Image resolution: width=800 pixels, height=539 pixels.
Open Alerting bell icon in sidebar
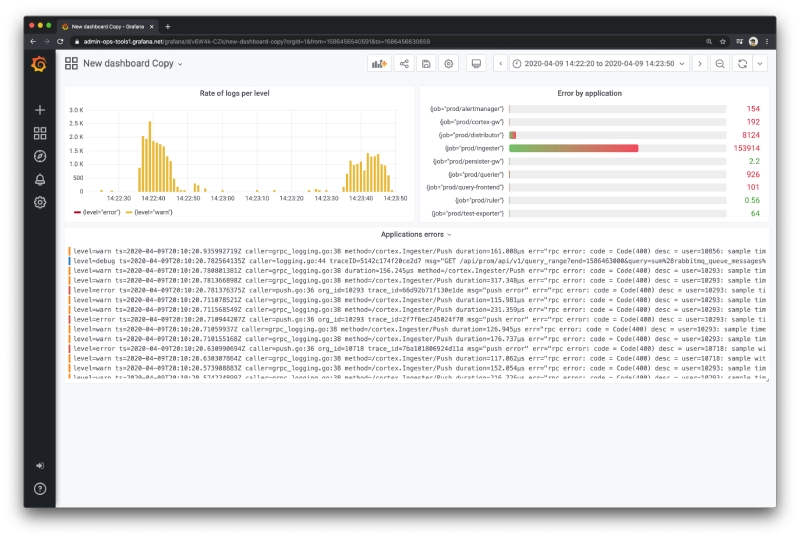tap(40, 180)
